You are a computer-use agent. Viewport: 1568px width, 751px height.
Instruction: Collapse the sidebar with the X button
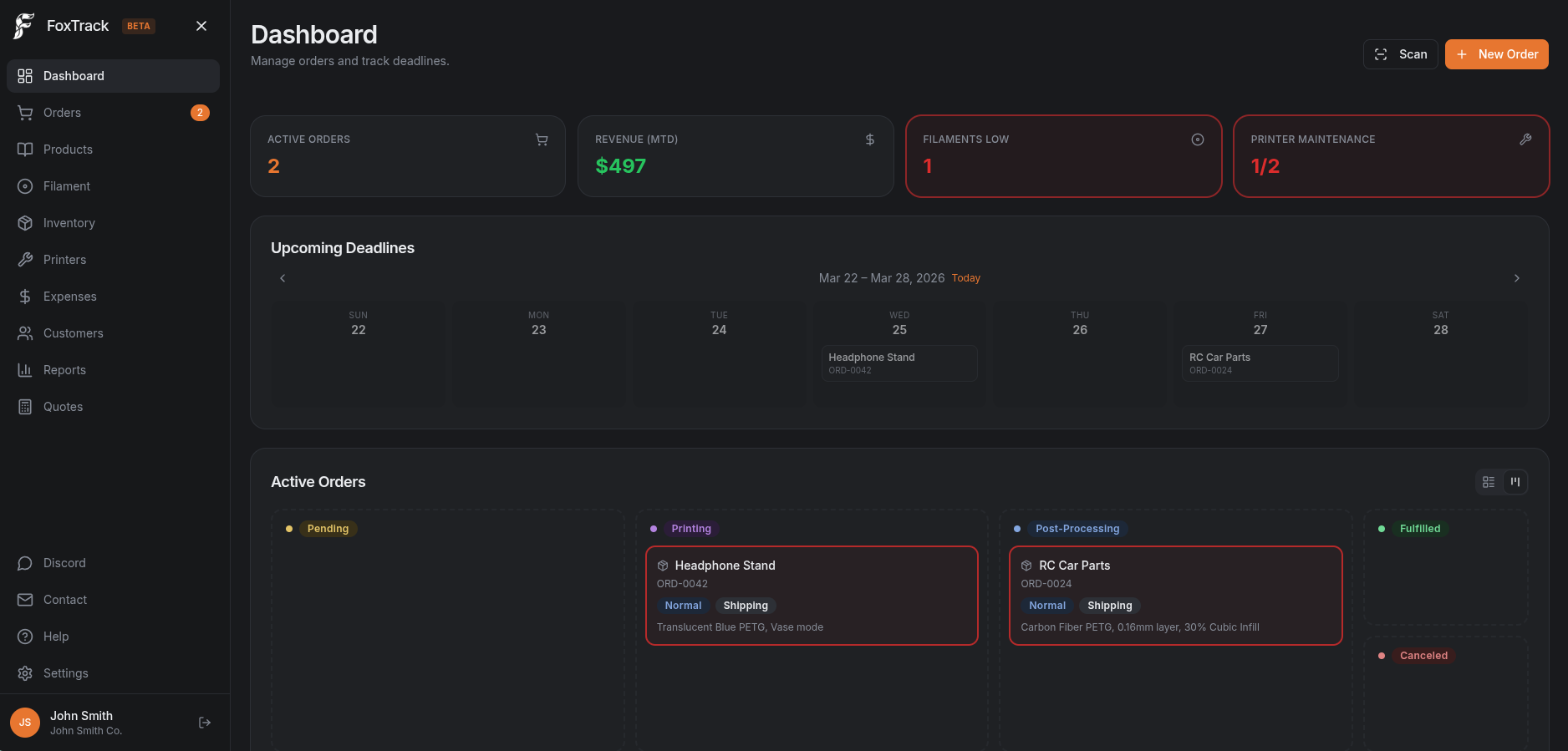[x=201, y=26]
